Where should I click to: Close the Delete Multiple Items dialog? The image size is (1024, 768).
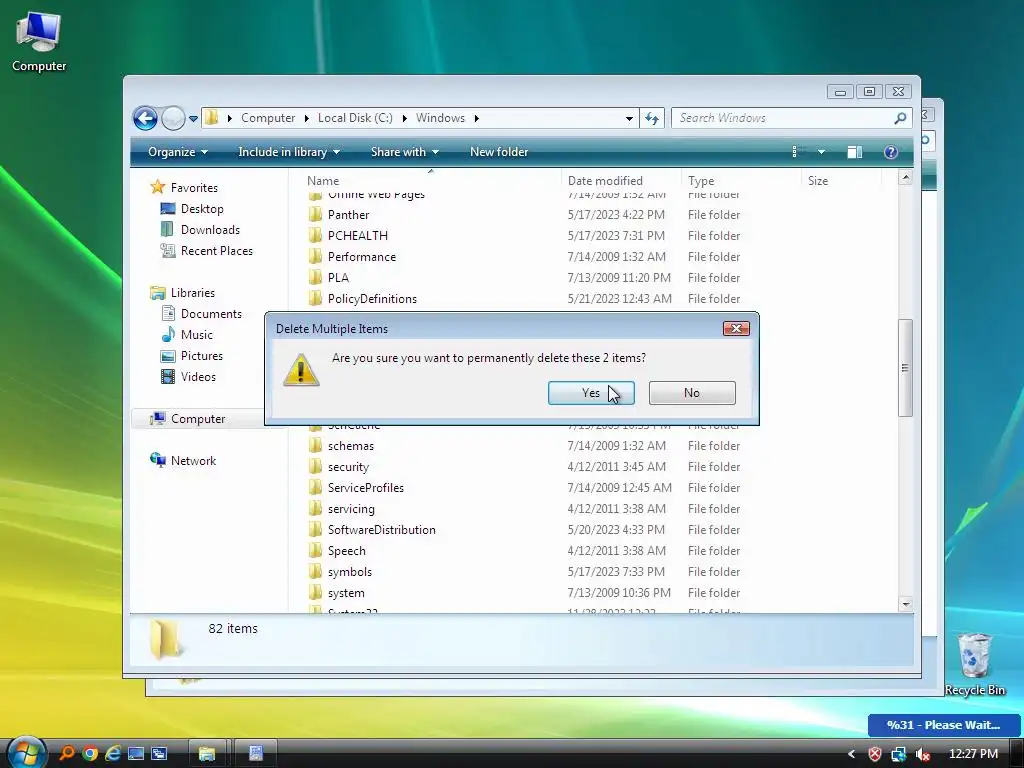tap(736, 328)
